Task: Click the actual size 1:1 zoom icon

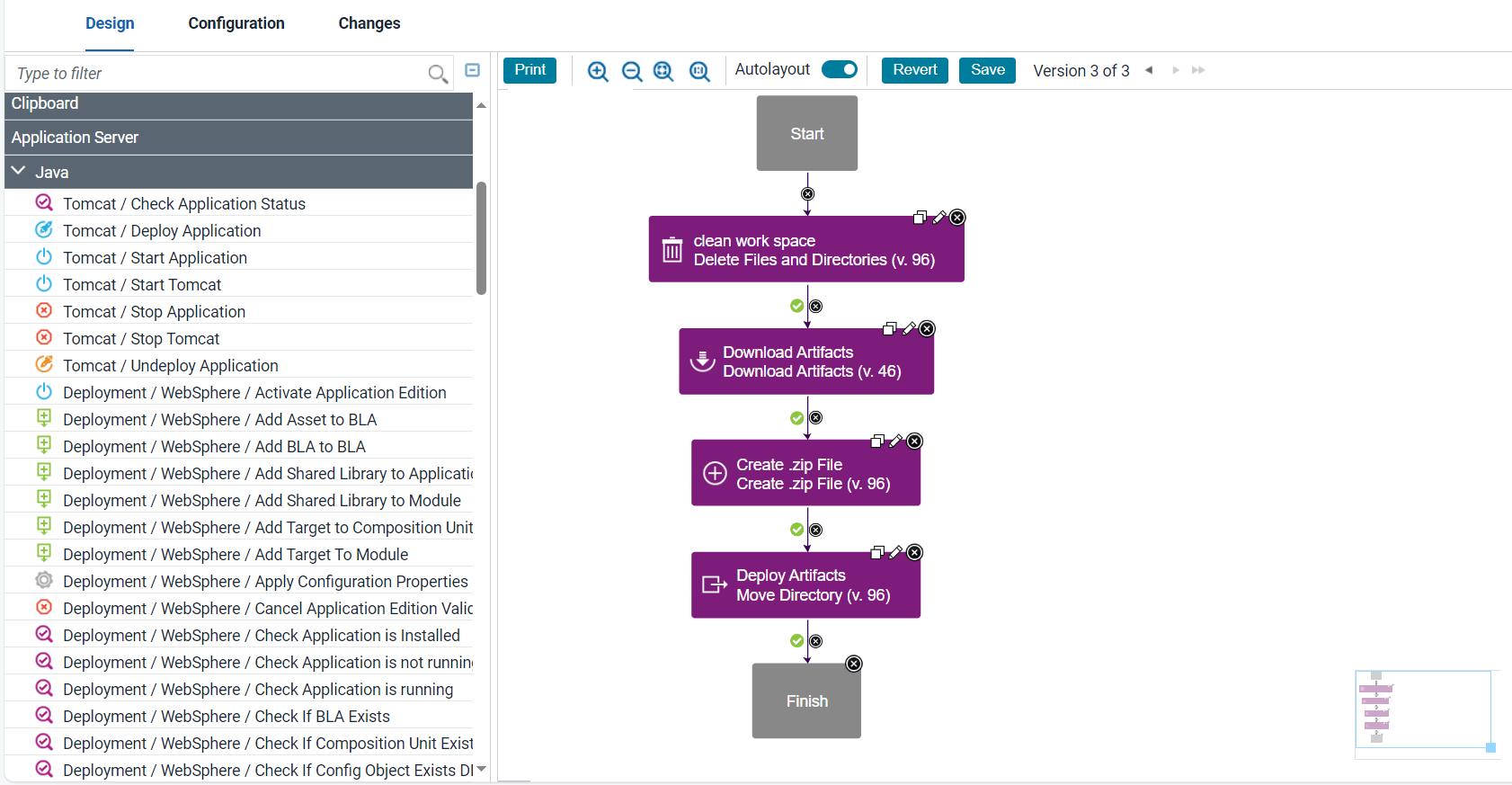Action: pyautogui.click(x=699, y=71)
